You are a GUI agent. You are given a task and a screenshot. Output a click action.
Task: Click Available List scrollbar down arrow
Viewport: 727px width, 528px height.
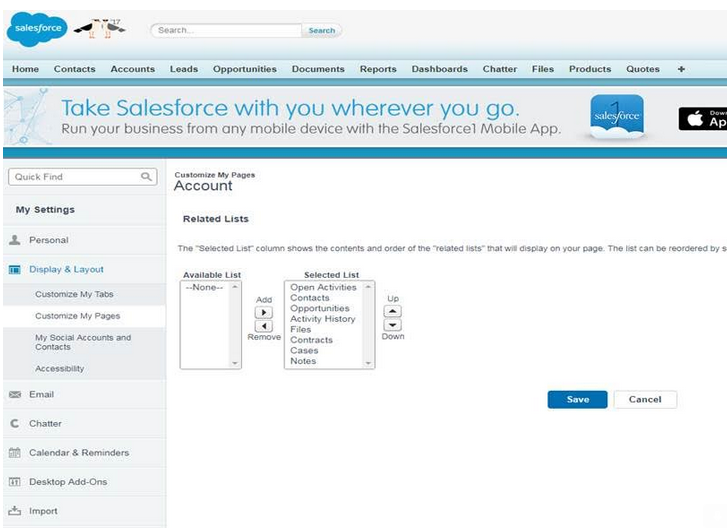coord(235,363)
